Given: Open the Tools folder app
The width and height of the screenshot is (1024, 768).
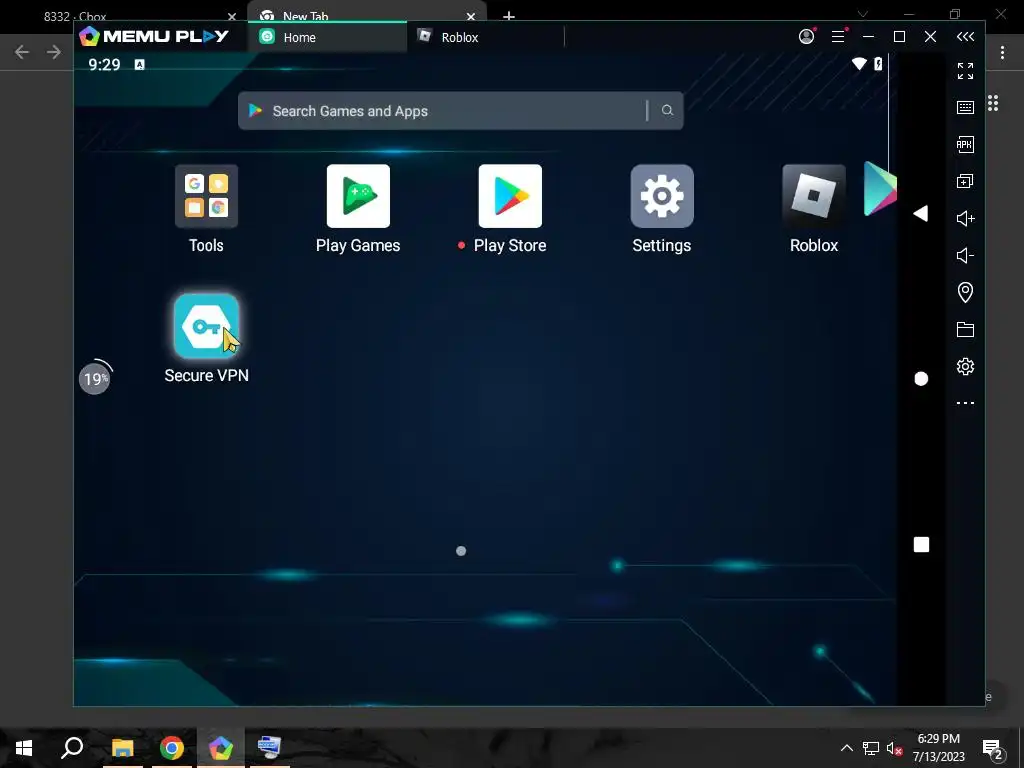Looking at the screenshot, I should (206, 196).
